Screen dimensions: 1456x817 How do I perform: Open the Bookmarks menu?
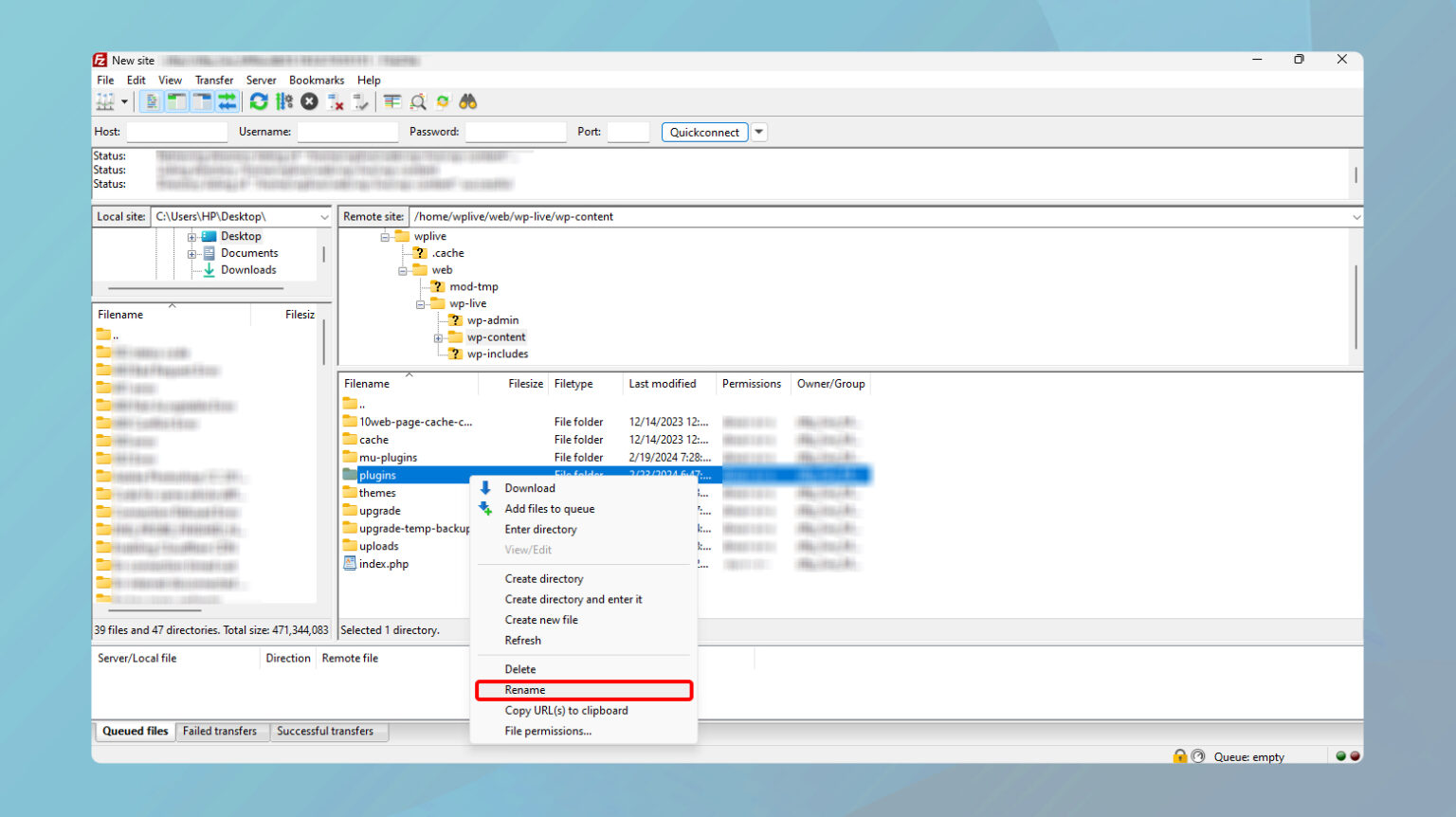(316, 81)
